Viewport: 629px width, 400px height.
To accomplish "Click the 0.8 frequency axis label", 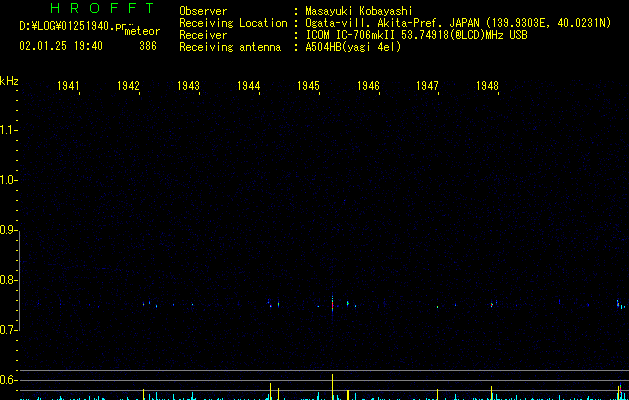I will (x=8, y=280).
